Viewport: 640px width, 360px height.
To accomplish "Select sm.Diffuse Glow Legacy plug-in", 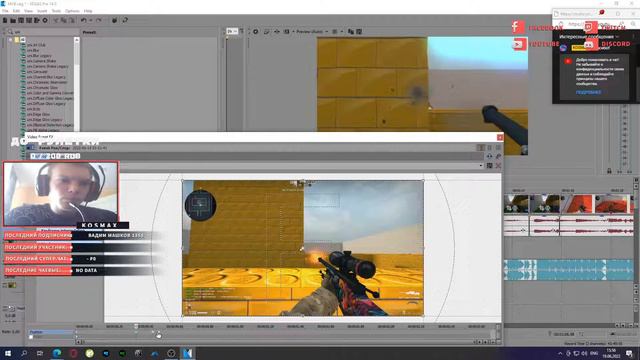I will [47, 103].
